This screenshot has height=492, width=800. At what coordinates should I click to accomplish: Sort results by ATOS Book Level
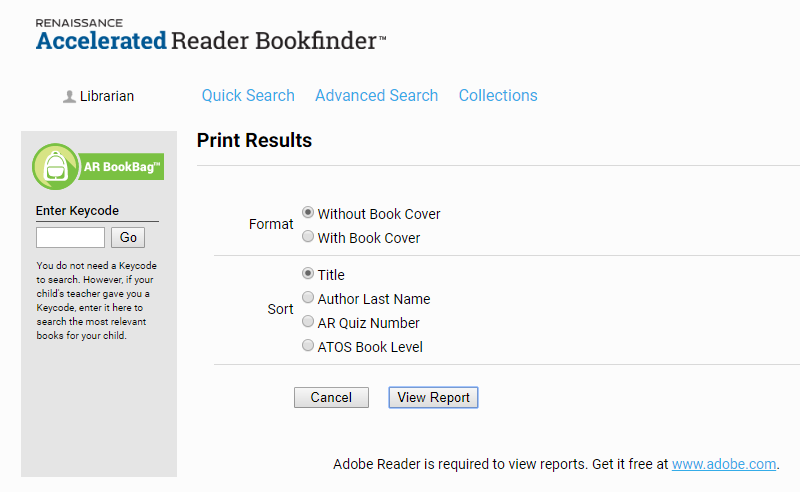tap(308, 345)
